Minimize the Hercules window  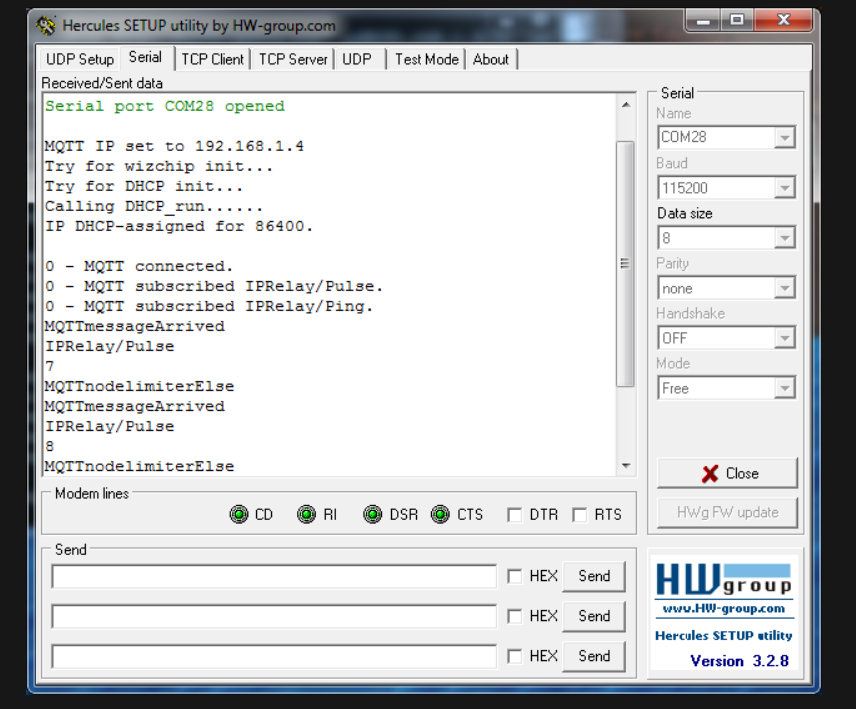tap(703, 20)
